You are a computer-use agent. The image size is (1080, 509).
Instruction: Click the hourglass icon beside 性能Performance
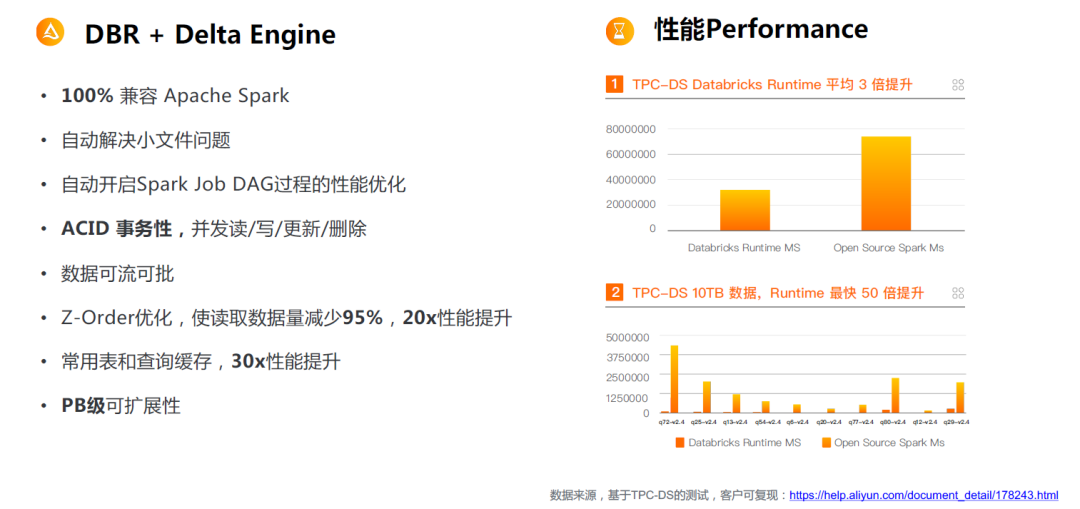point(619,31)
